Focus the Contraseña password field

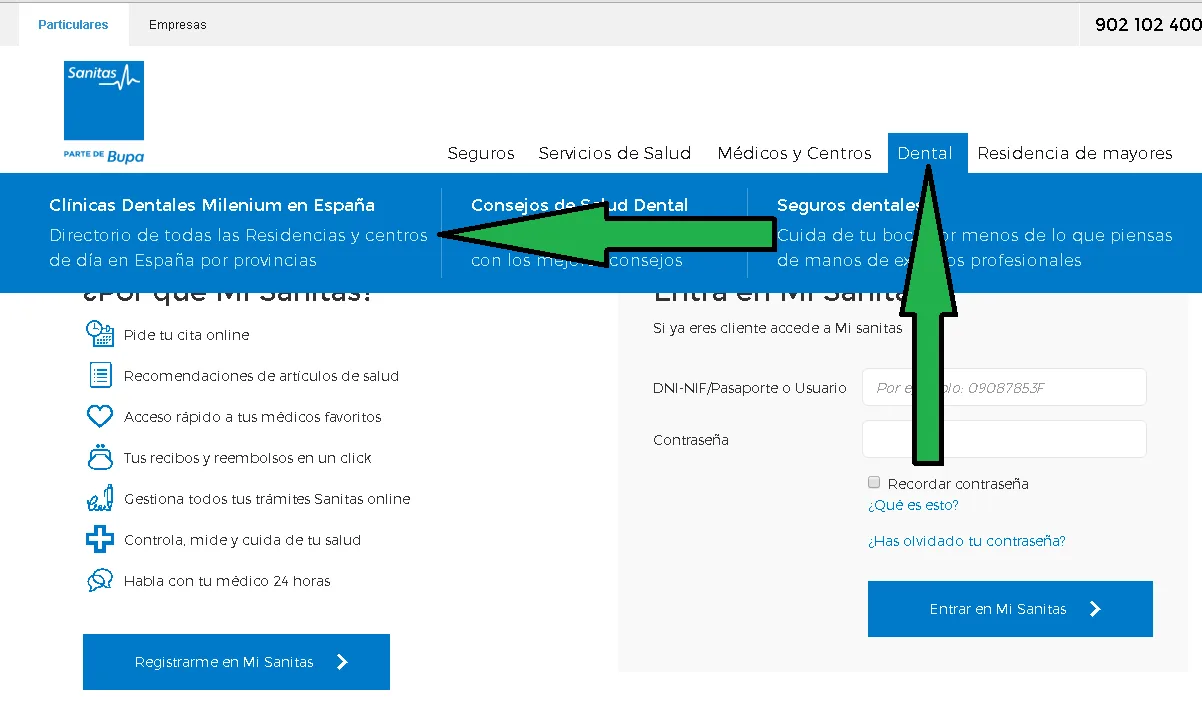click(1004, 439)
